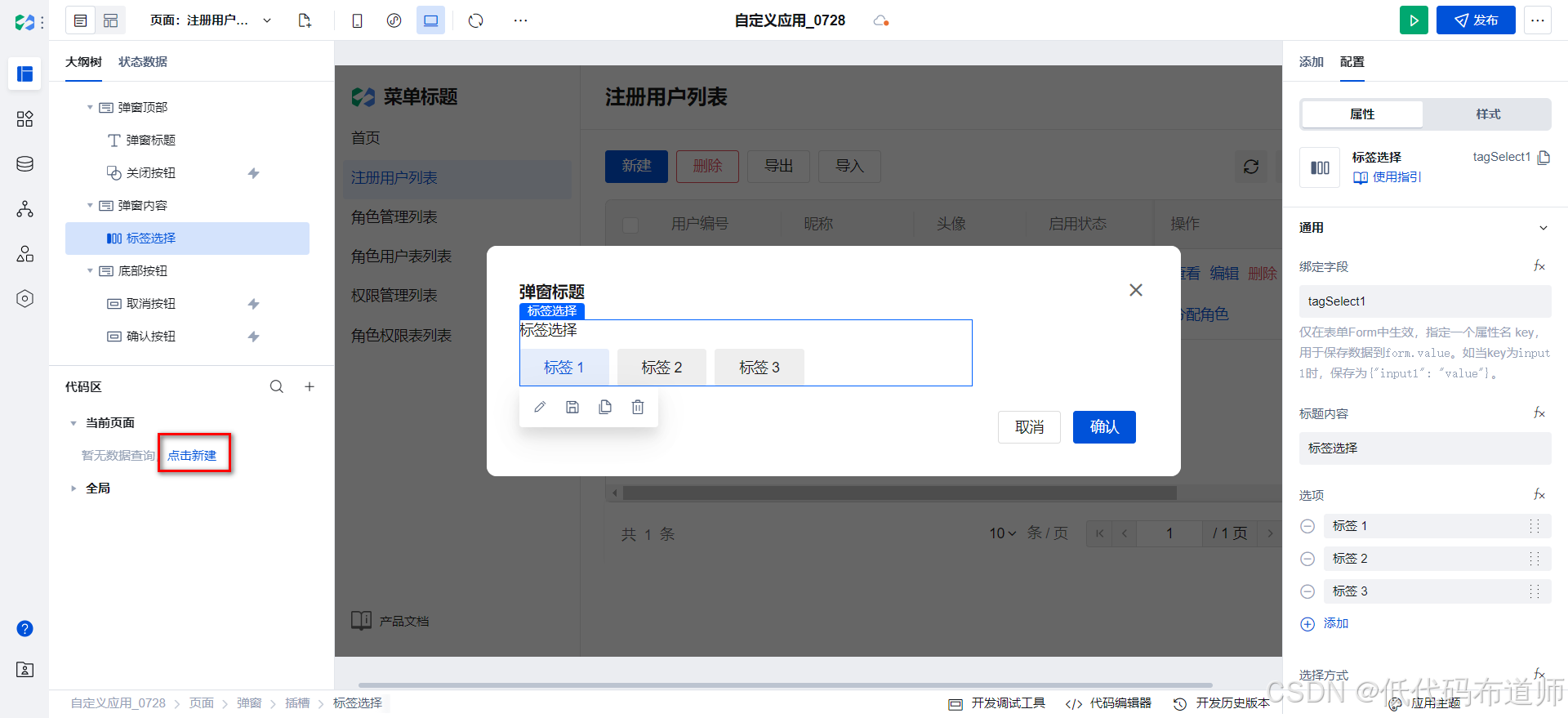Switch to 大纲树 tab

(x=83, y=62)
